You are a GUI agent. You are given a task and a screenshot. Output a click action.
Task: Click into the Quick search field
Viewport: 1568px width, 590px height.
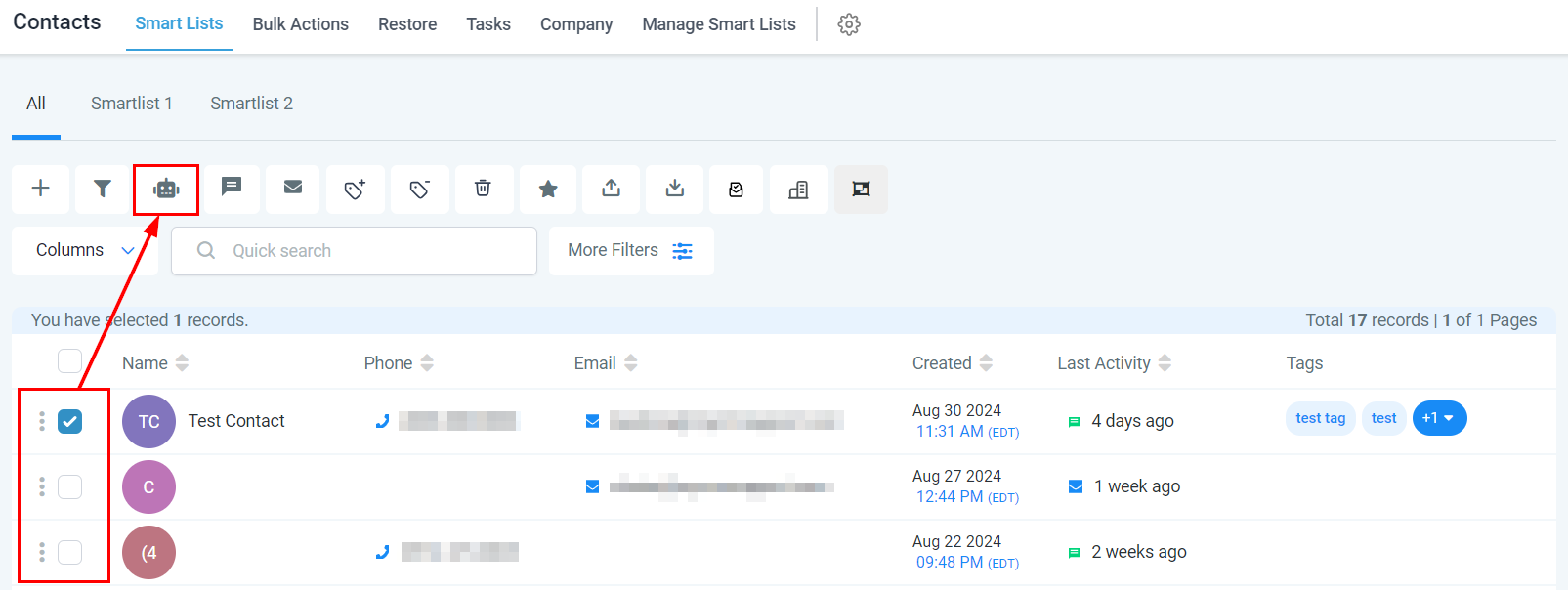click(371, 251)
